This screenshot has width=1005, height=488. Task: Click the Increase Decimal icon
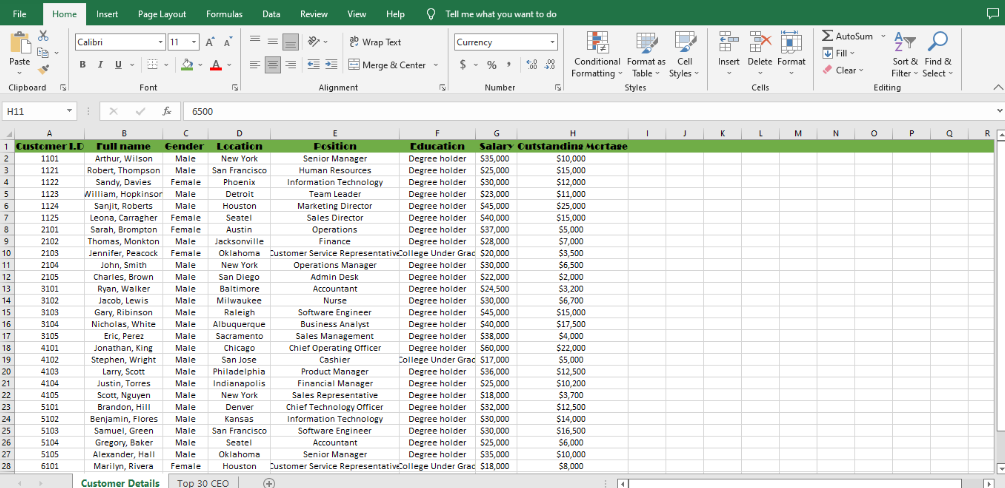click(531, 65)
